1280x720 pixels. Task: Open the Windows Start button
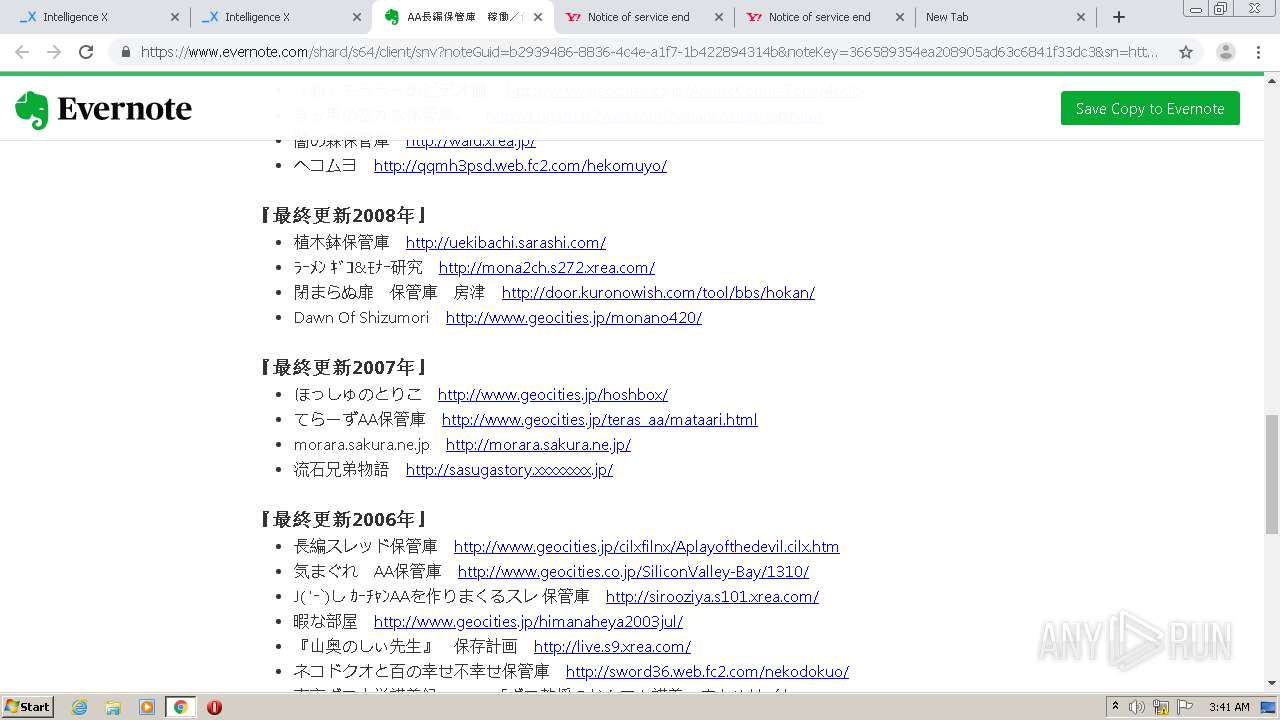click(x=27, y=707)
